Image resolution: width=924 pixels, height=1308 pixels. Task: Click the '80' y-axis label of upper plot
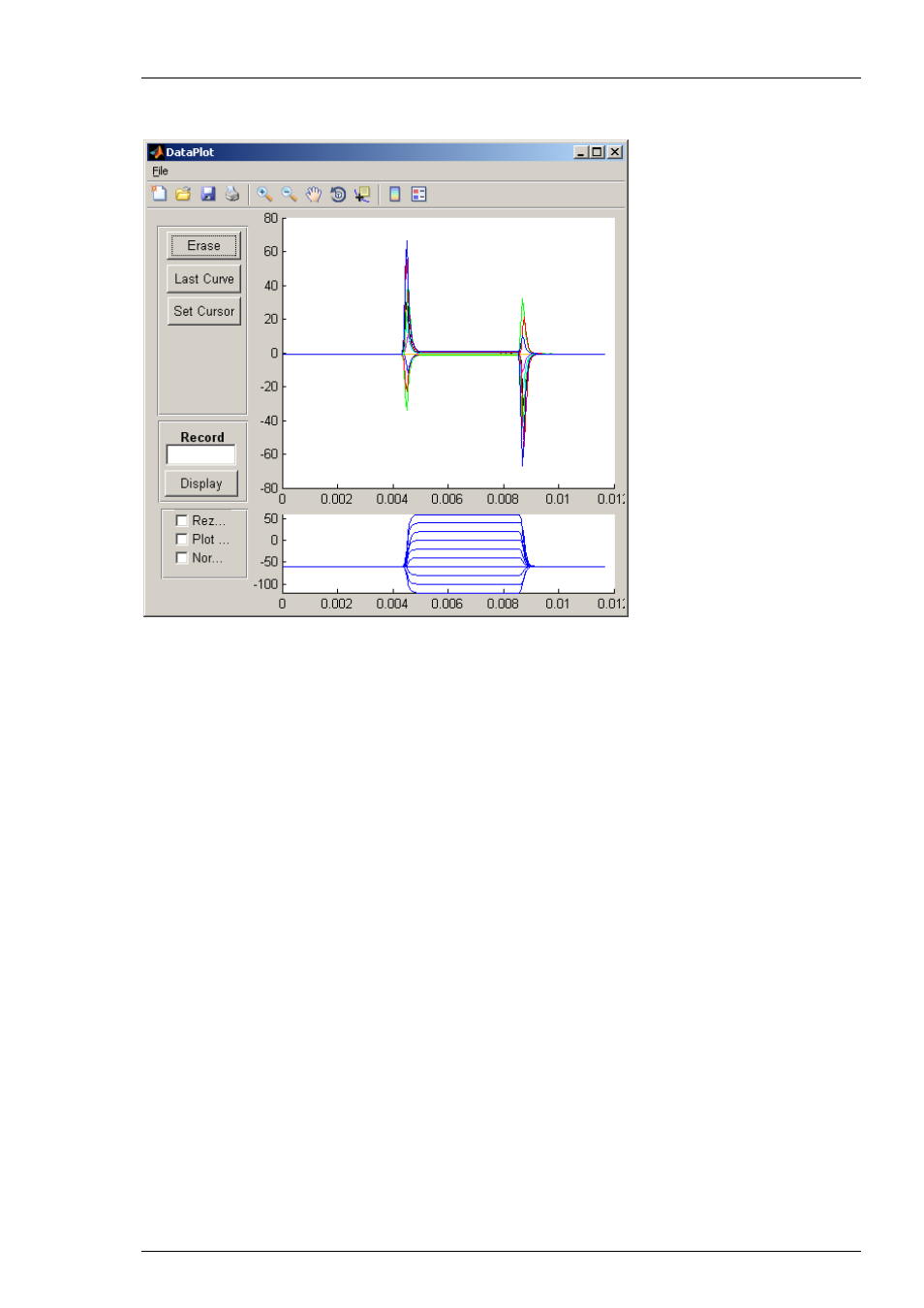pos(270,218)
